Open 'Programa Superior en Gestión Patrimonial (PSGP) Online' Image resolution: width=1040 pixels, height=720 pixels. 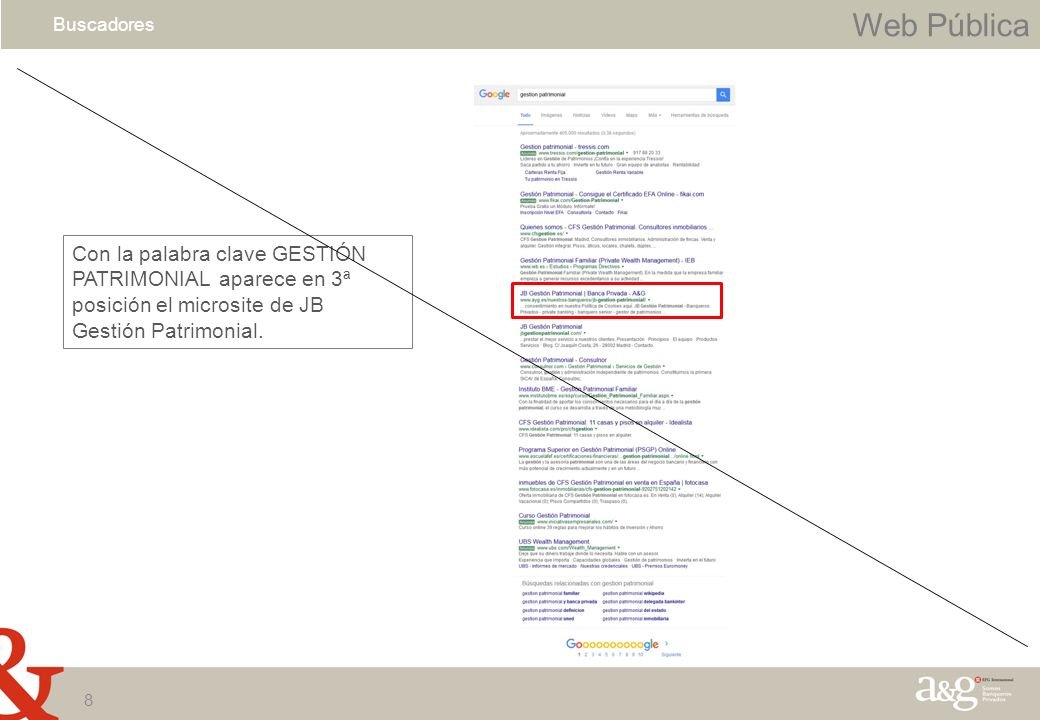(x=597, y=450)
